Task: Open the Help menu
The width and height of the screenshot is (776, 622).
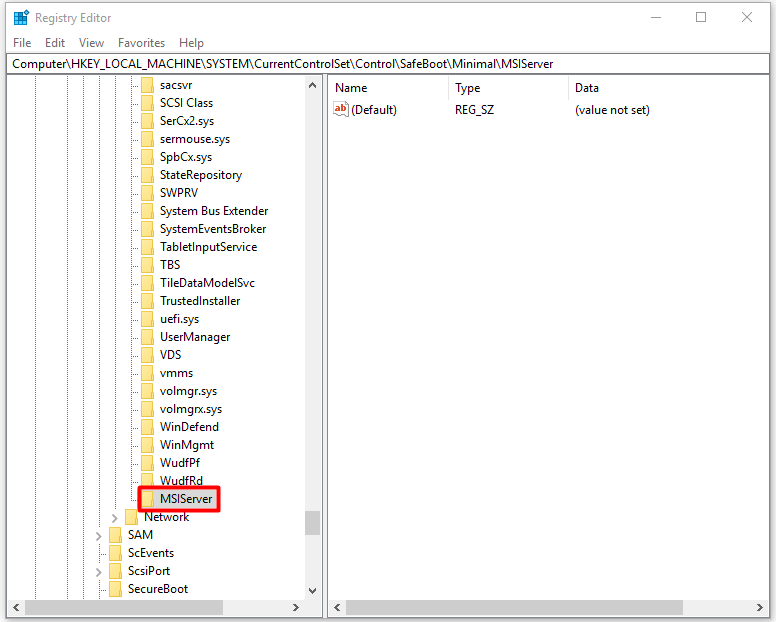Action: [x=192, y=43]
